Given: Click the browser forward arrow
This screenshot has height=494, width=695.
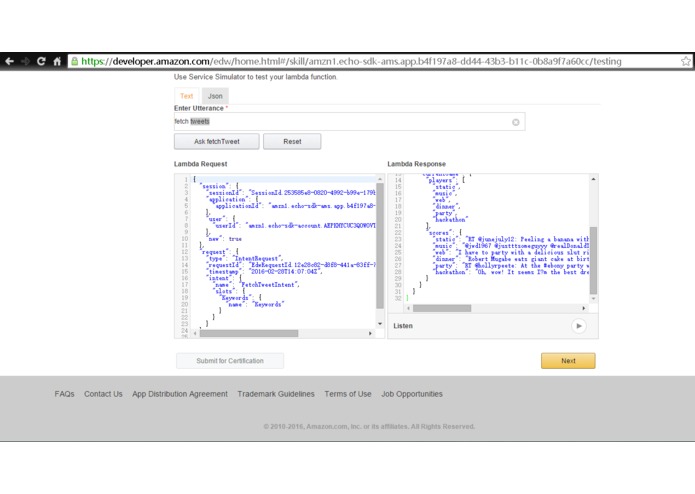Looking at the screenshot, I should pyautogui.click(x=25, y=61).
